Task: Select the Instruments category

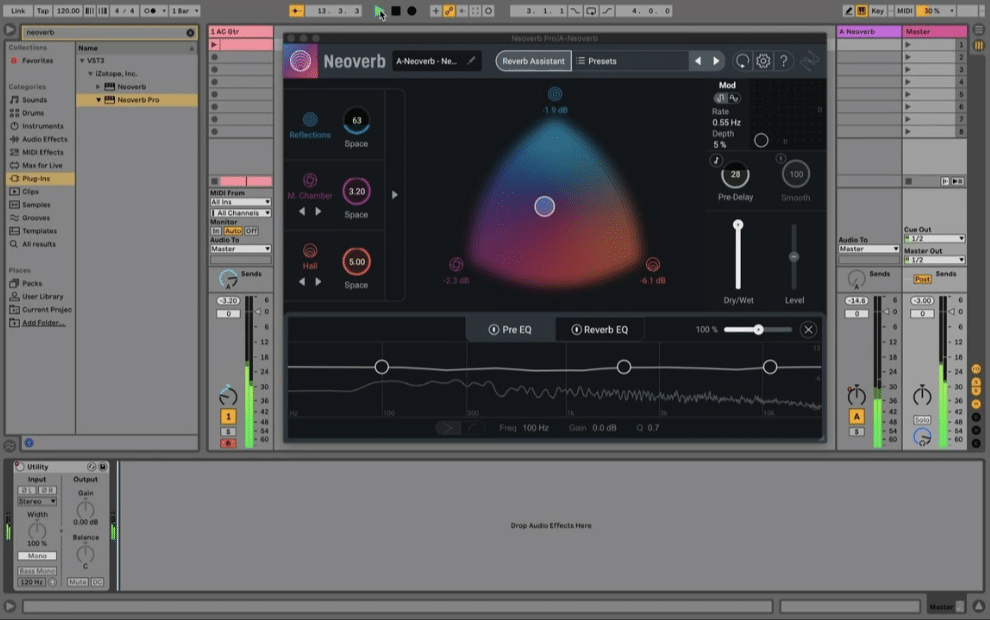Action: pyautogui.click(x=42, y=126)
